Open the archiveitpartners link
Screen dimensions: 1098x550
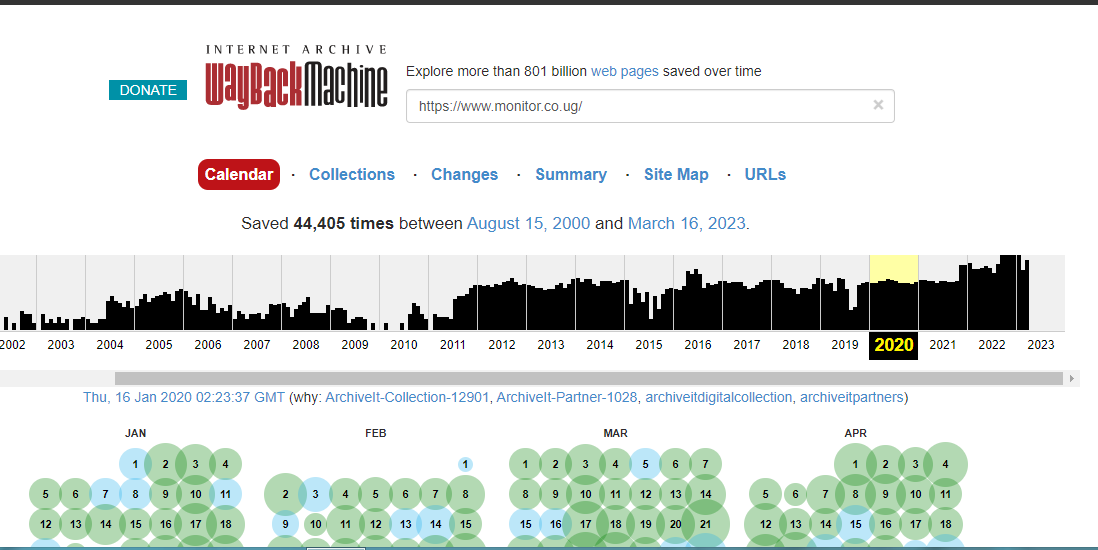click(852, 397)
